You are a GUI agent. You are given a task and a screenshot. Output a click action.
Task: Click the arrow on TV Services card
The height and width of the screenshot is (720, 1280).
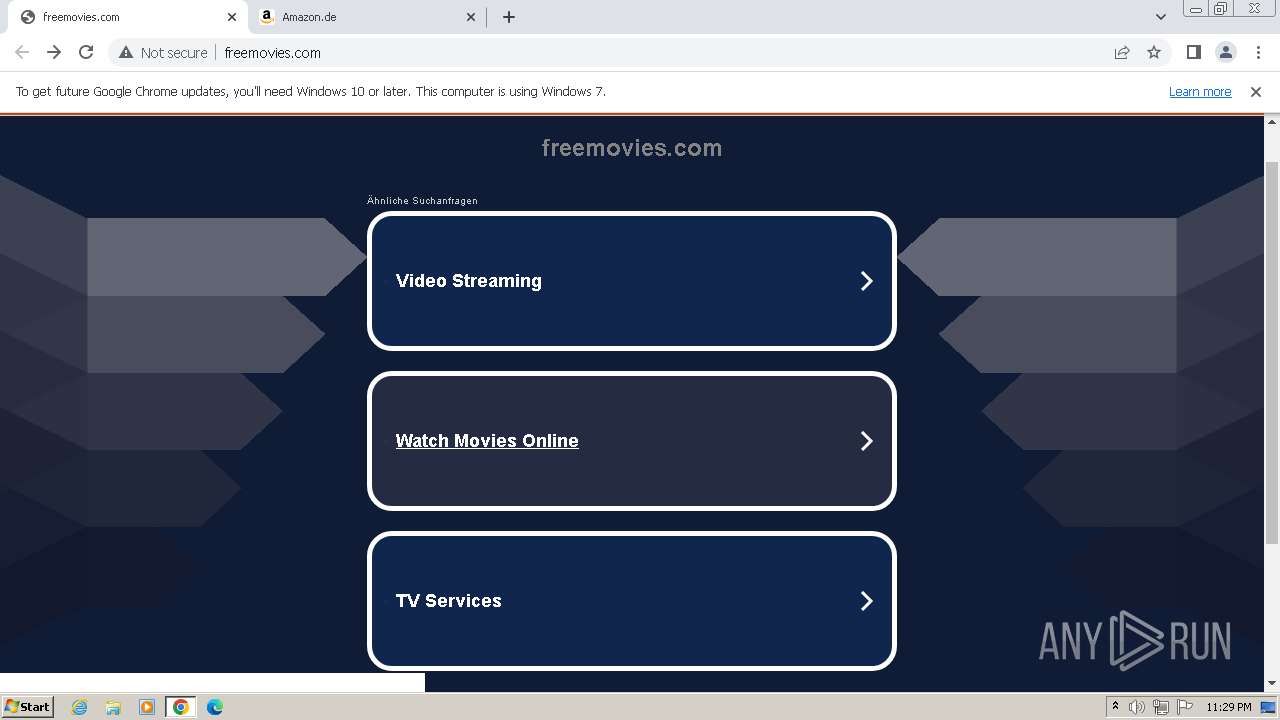point(867,601)
